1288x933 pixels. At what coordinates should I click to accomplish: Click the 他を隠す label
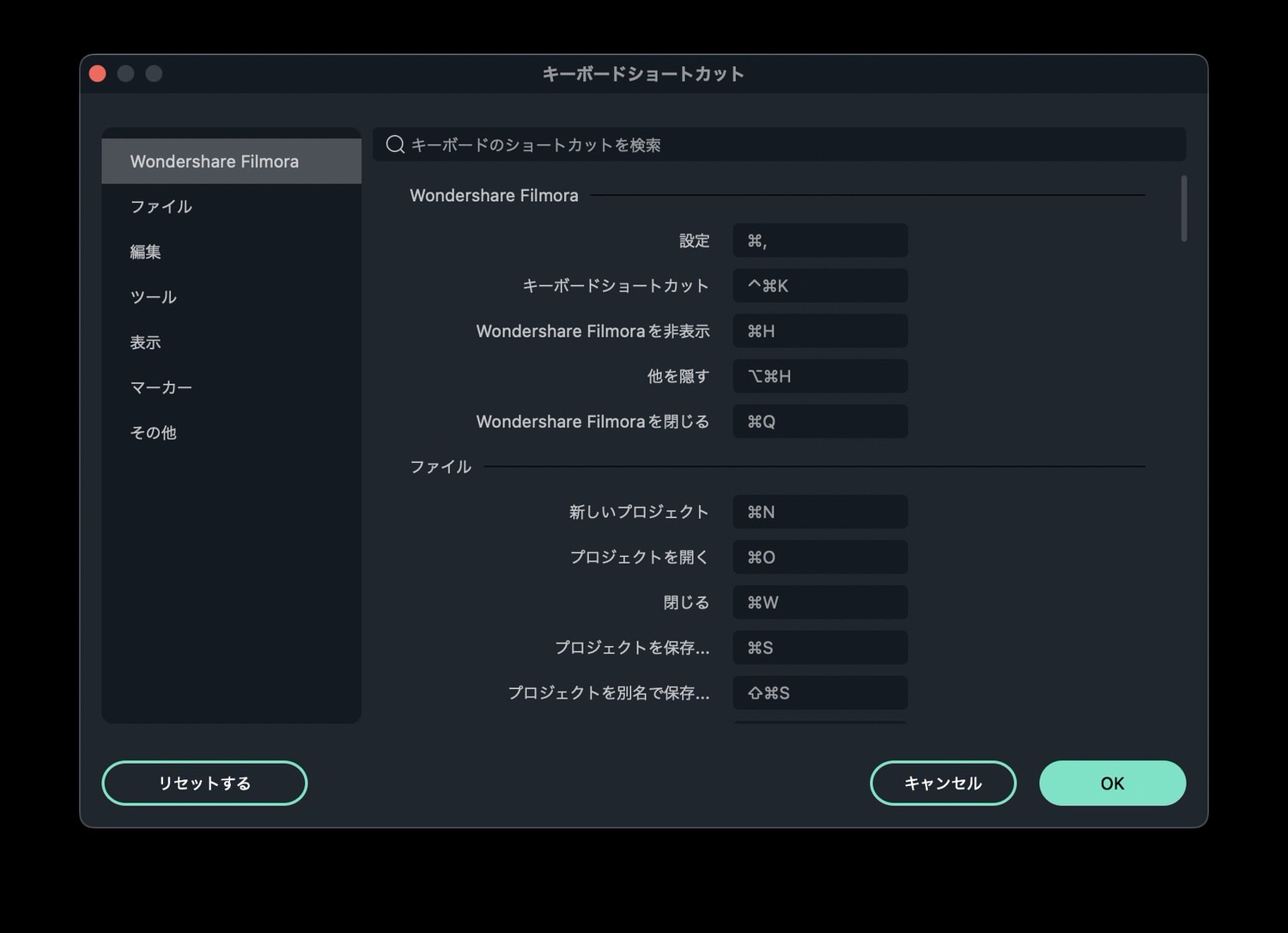click(x=678, y=376)
